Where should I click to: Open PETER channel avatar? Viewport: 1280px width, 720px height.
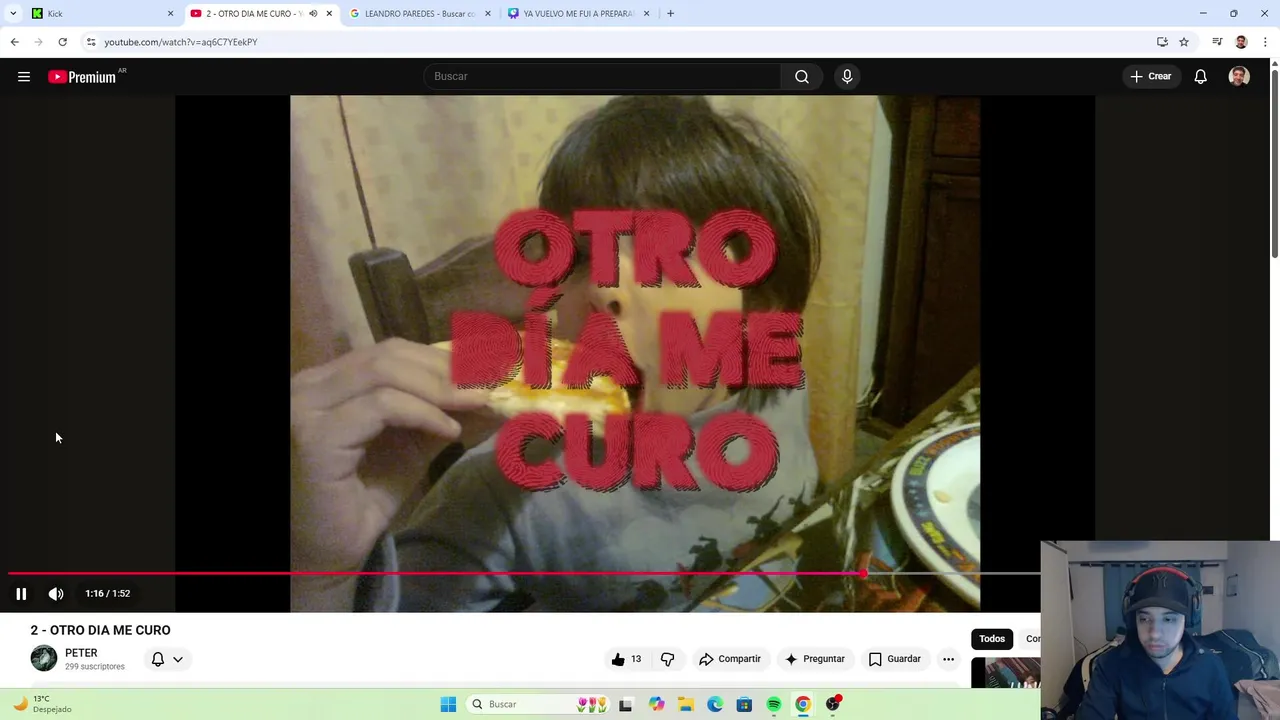pyautogui.click(x=44, y=658)
